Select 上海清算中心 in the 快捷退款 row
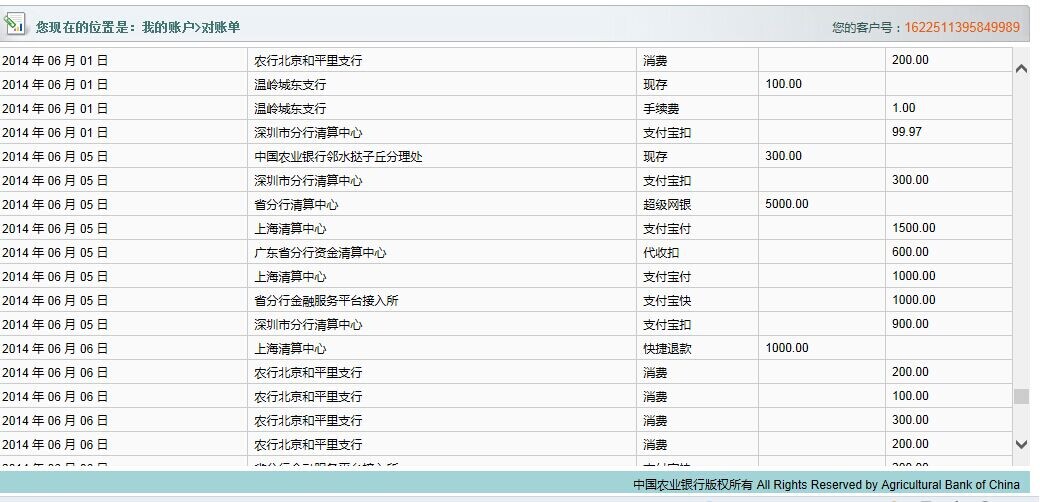Viewport: 1040px width, 502px height. pyautogui.click(x=290, y=348)
